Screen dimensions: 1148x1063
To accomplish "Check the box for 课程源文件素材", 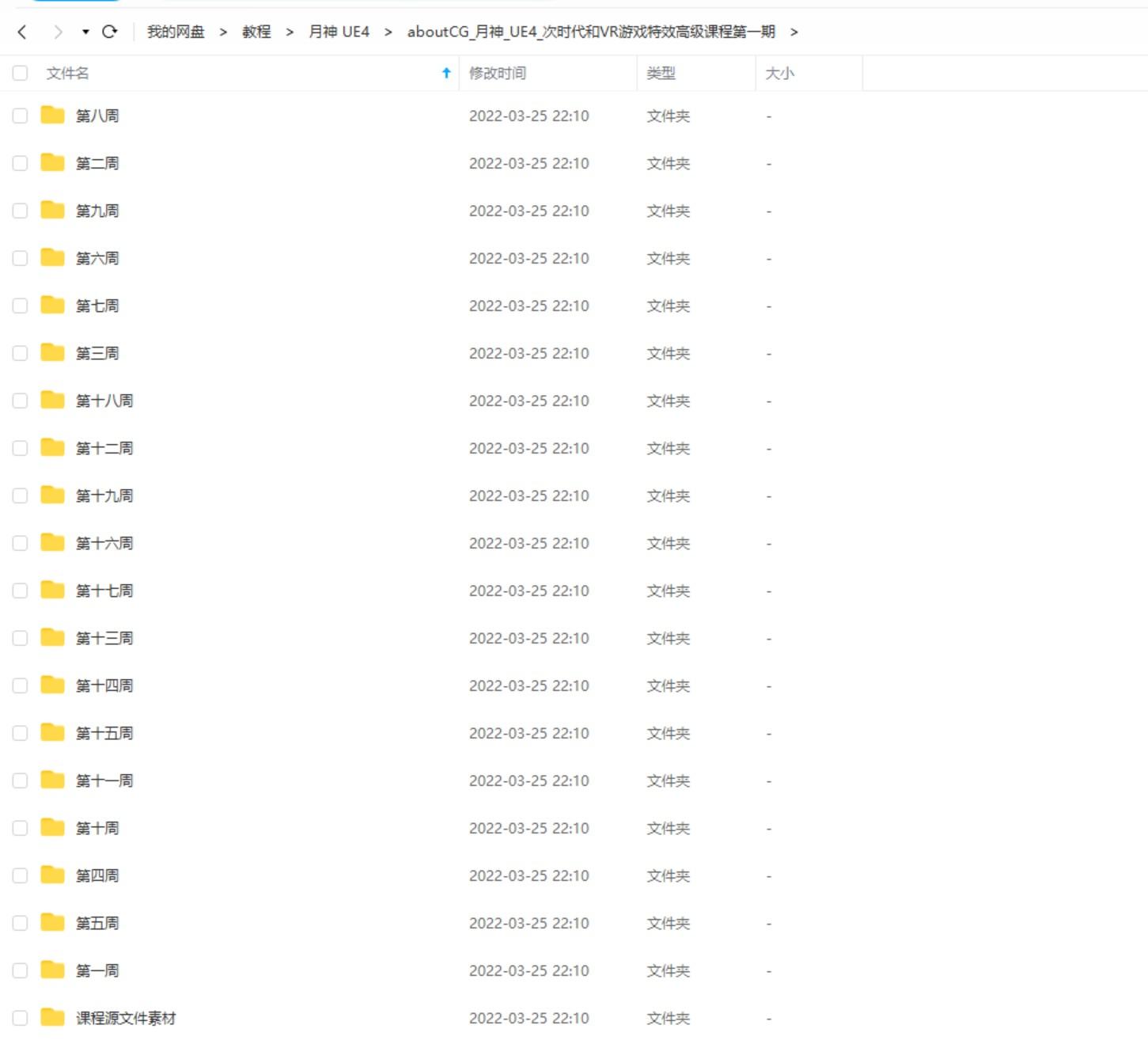I will click(21, 1018).
